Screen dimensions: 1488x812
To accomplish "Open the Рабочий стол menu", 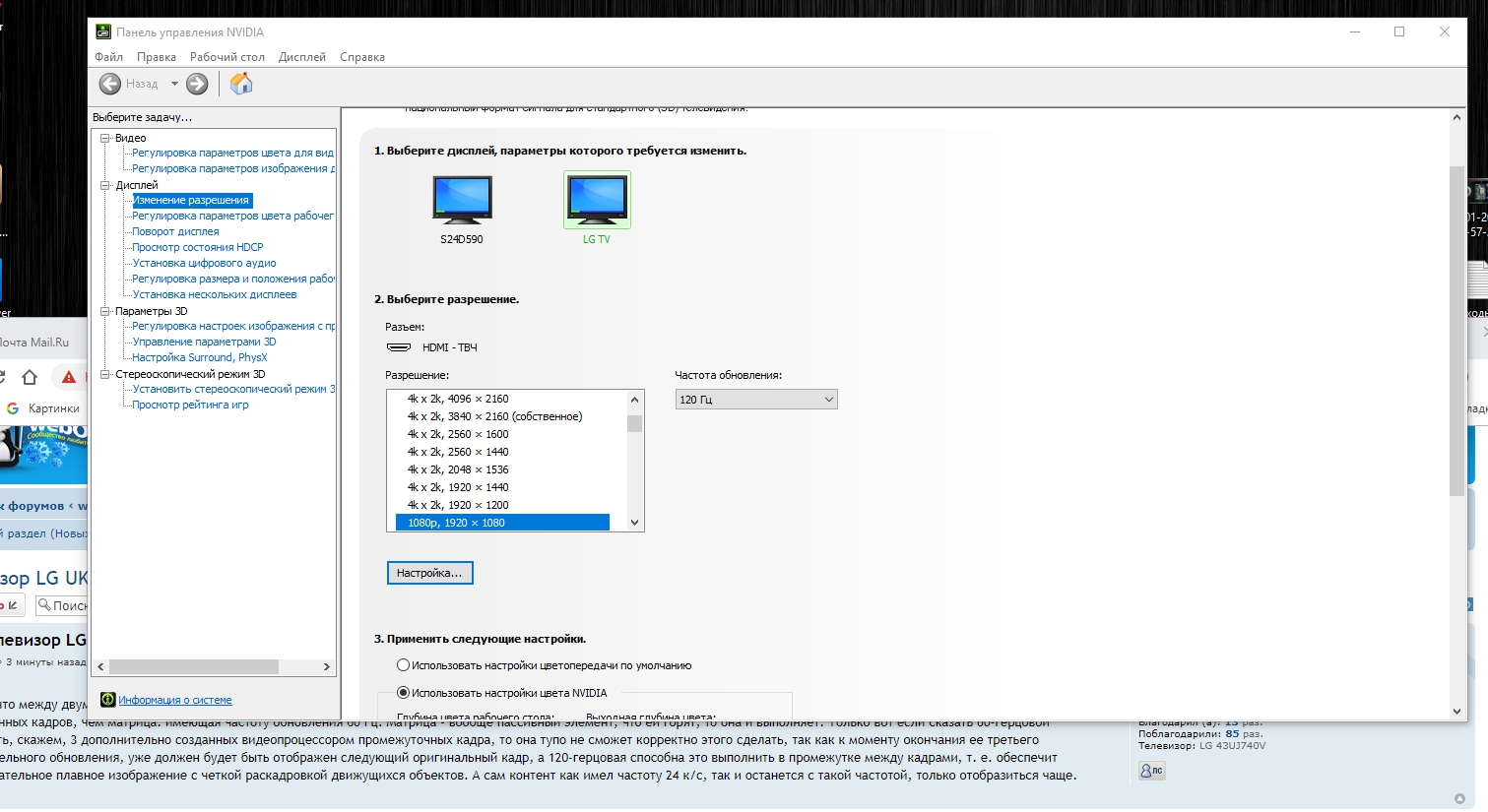I will (x=226, y=57).
